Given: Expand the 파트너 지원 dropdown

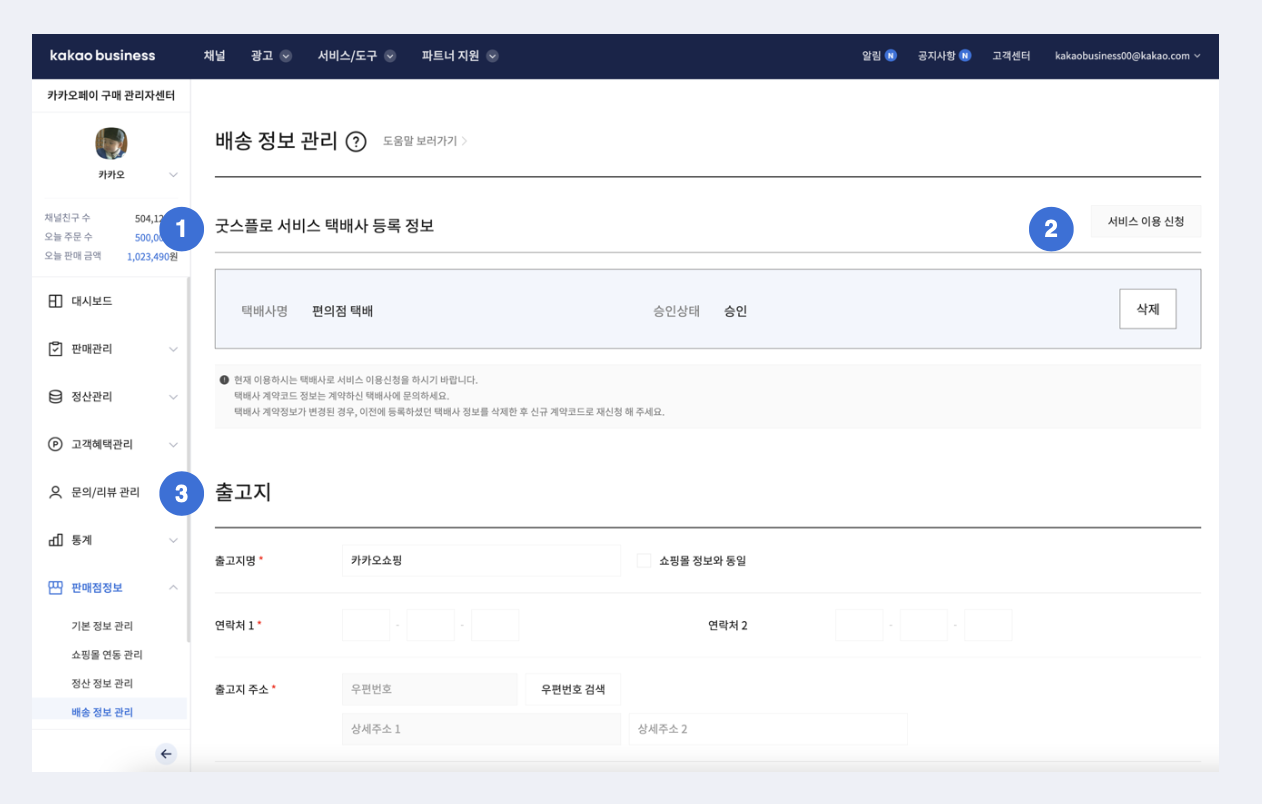Looking at the screenshot, I should coord(460,56).
